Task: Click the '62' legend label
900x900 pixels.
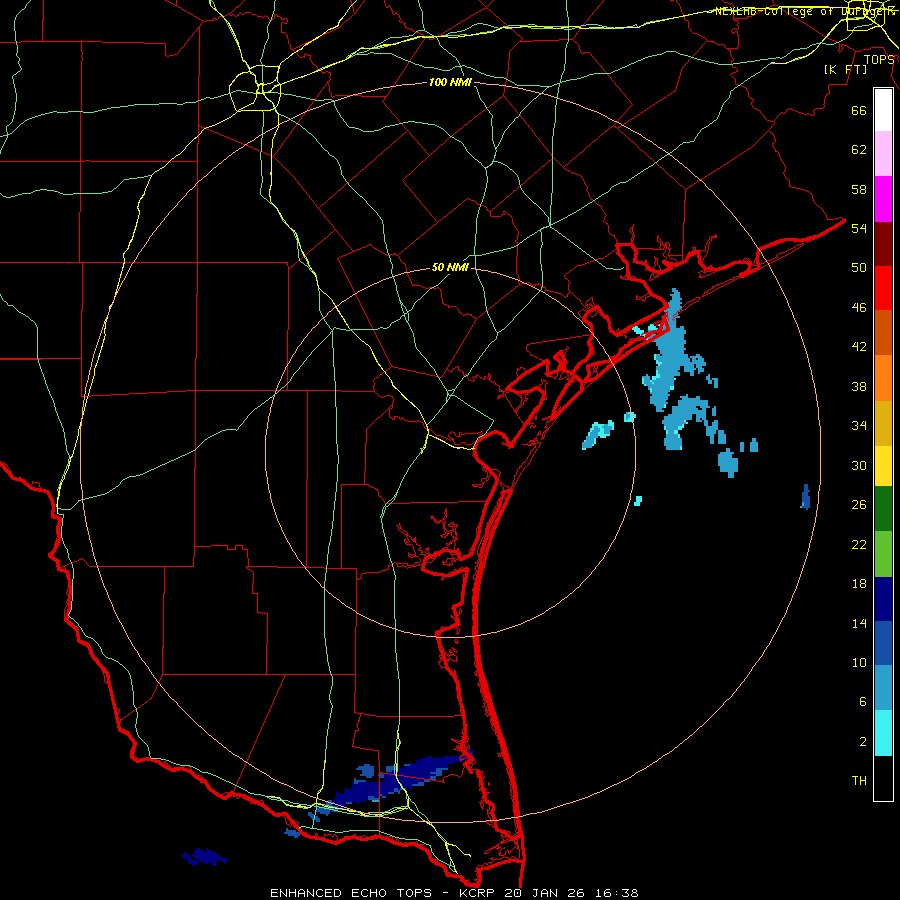Action: pyautogui.click(x=859, y=150)
